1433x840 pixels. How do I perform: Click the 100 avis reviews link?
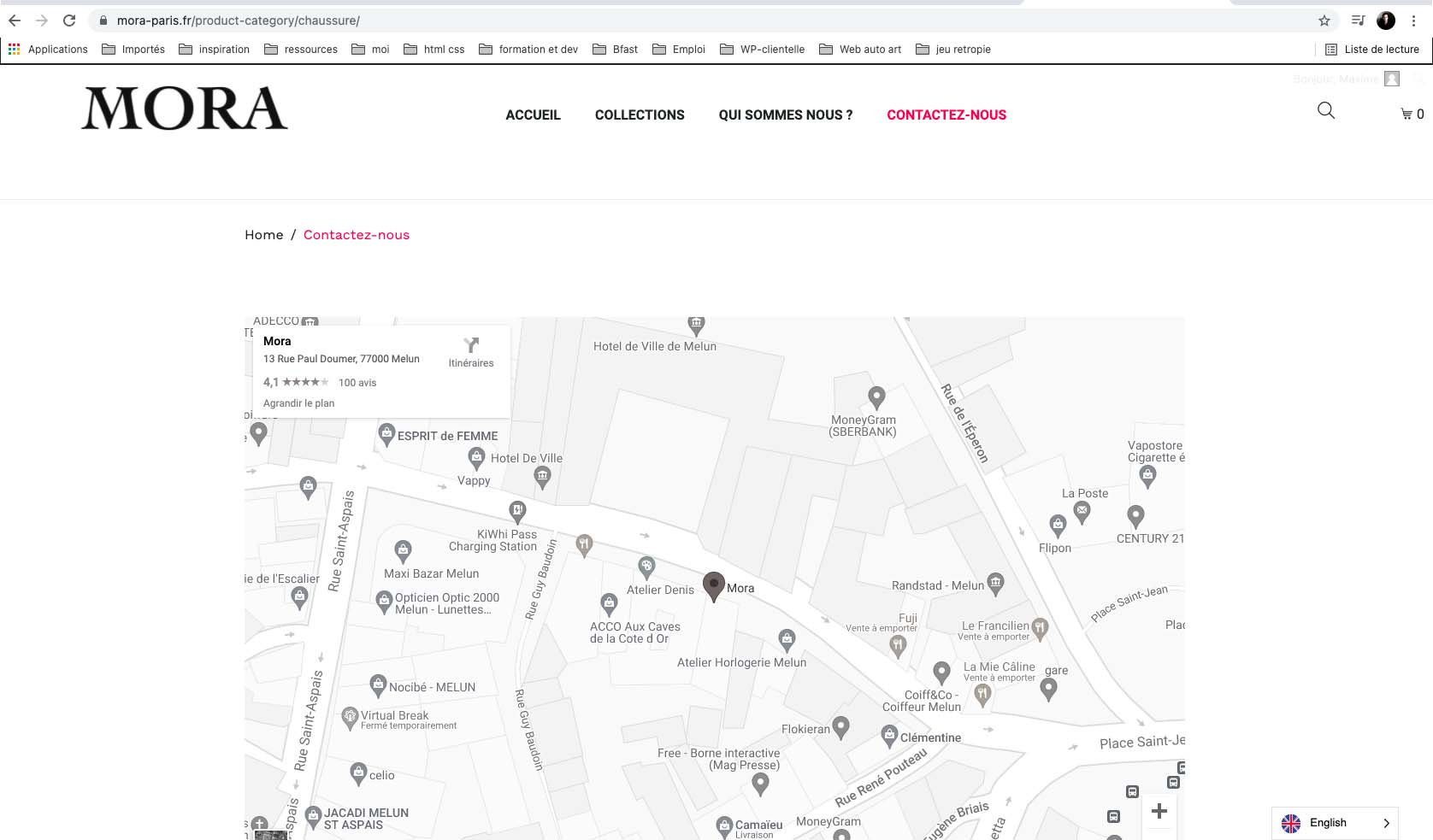pyautogui.click(x=357, y=383)
